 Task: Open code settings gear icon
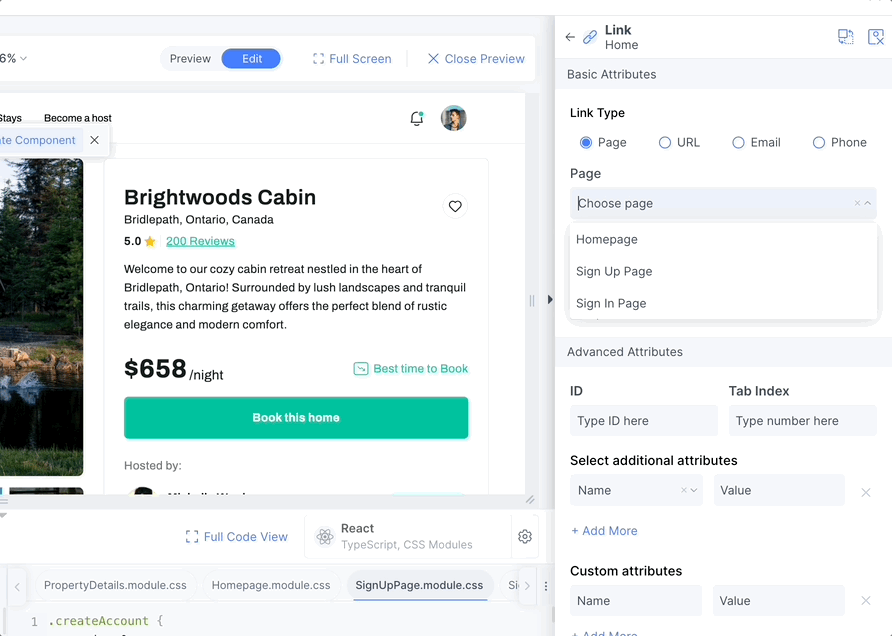point(525,536)
